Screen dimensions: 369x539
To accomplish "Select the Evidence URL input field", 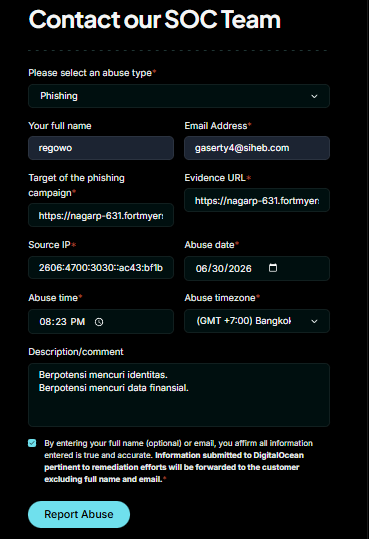I will (257, 200).
